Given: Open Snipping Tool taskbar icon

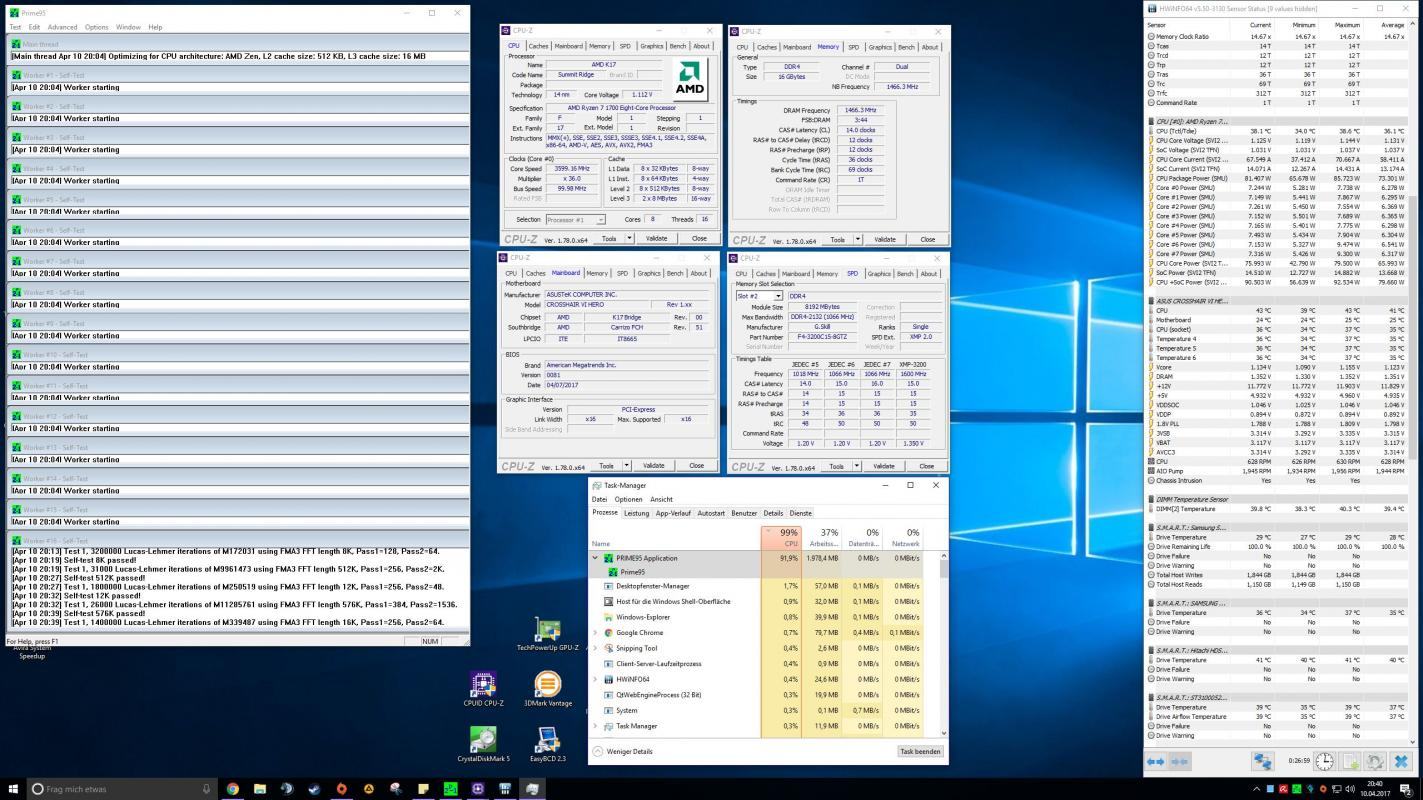Looking at the screenshot, I should pyautogui.click(x=395, y=789).
